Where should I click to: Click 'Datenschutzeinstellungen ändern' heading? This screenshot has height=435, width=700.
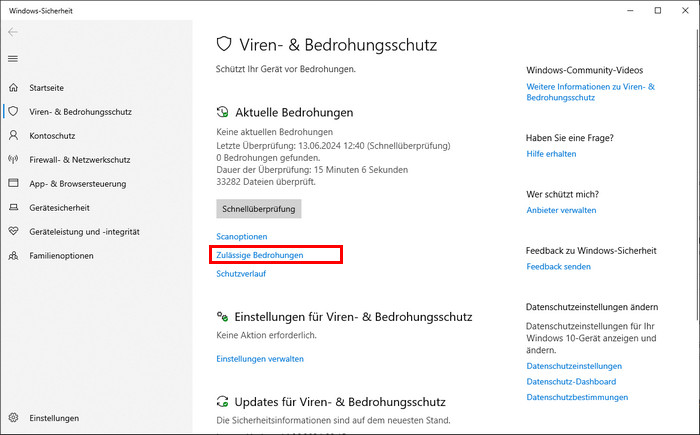pos(592,307)
